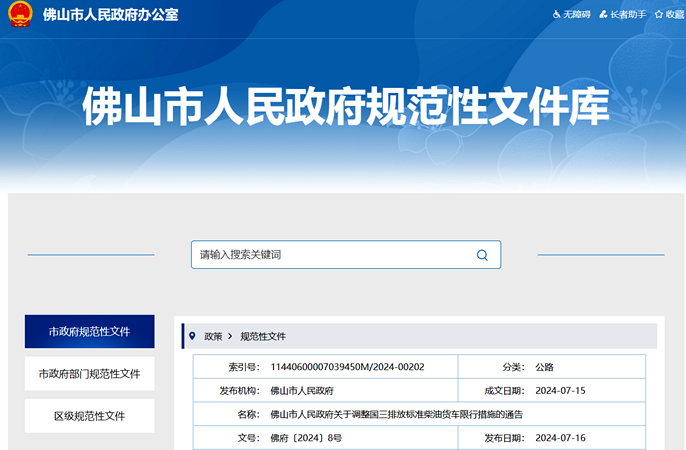Click the 文号 label cell
Image resolution: width=686 pixels, height=450 pixels.
[248, 438]
